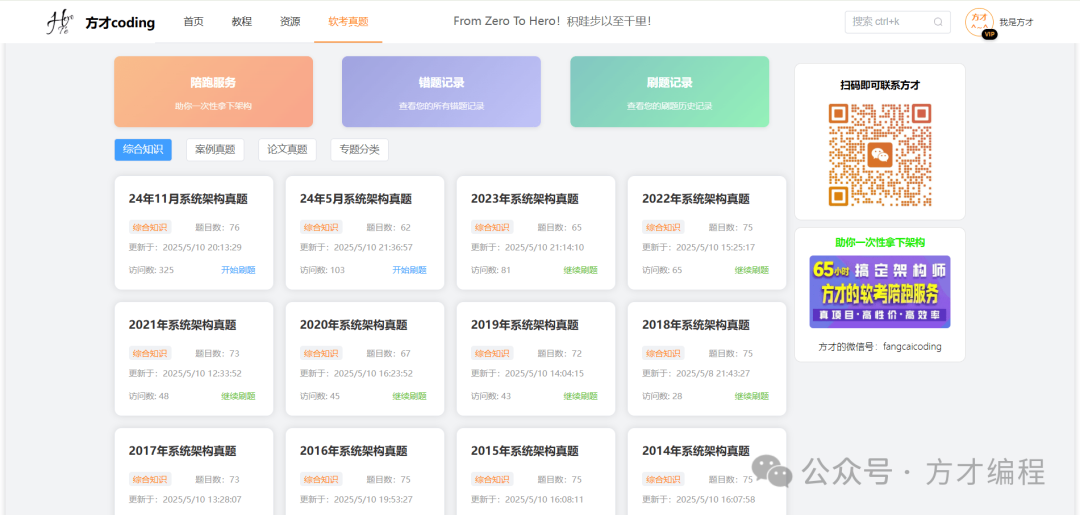Open the 2021年系统架构真题 title

[x=183, y=325]
